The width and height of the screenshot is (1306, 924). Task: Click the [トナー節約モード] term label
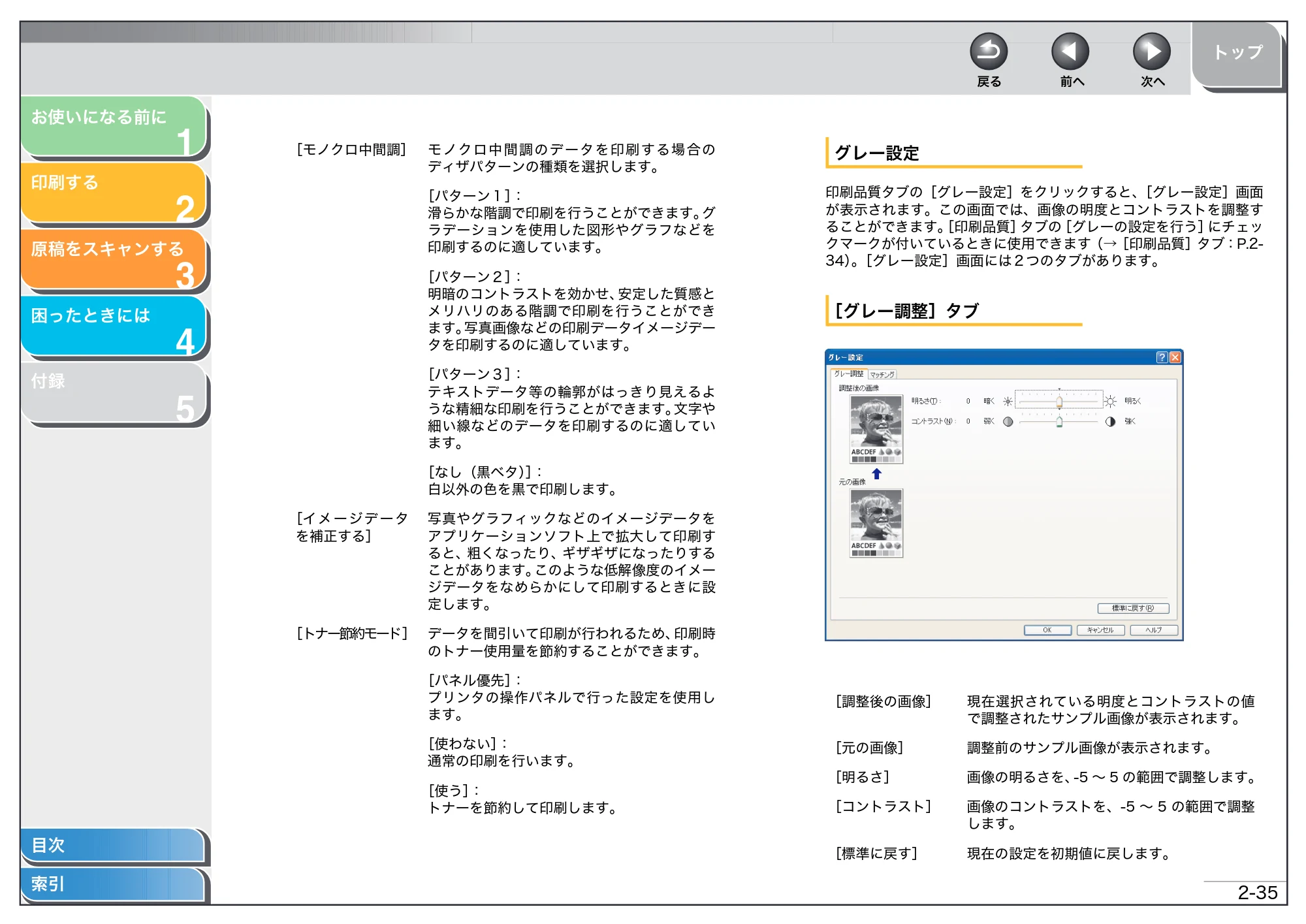tap(352, 633)
